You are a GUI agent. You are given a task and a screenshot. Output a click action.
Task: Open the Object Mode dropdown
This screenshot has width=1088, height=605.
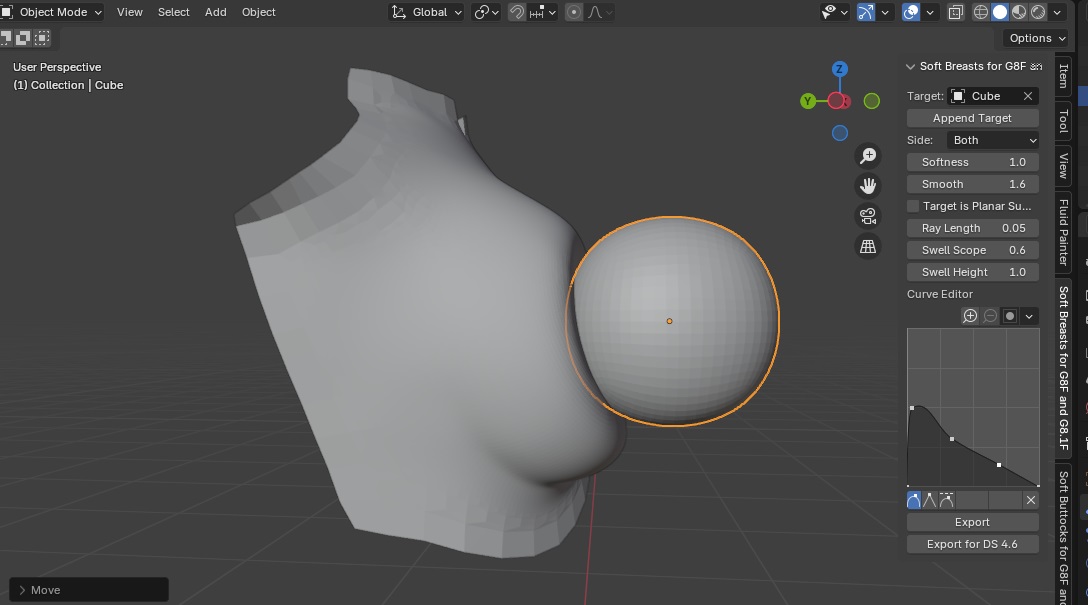52,12
